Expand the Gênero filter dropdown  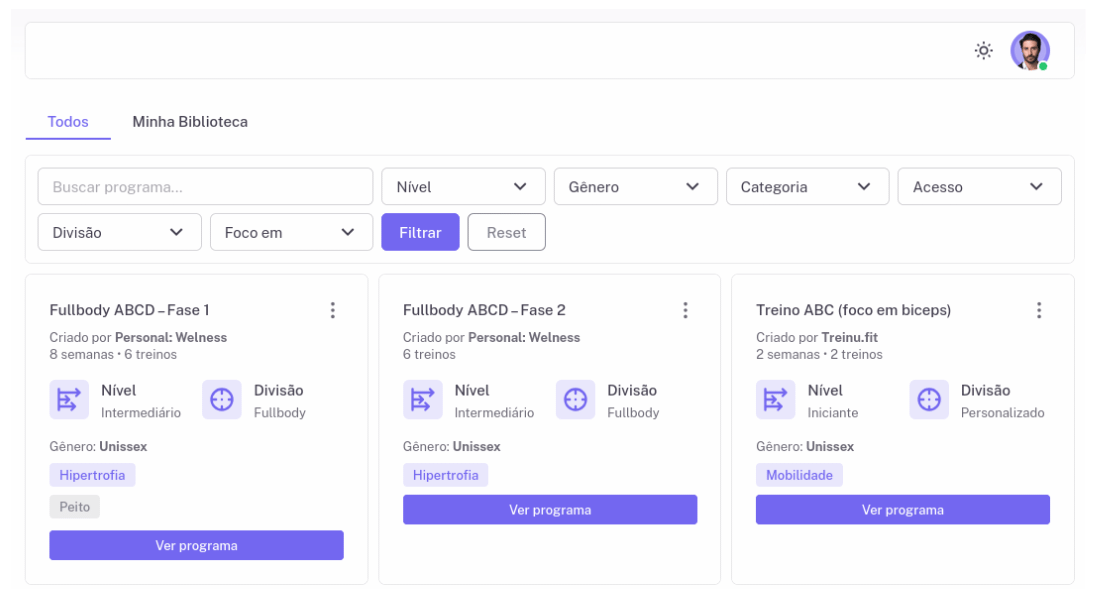635,187
